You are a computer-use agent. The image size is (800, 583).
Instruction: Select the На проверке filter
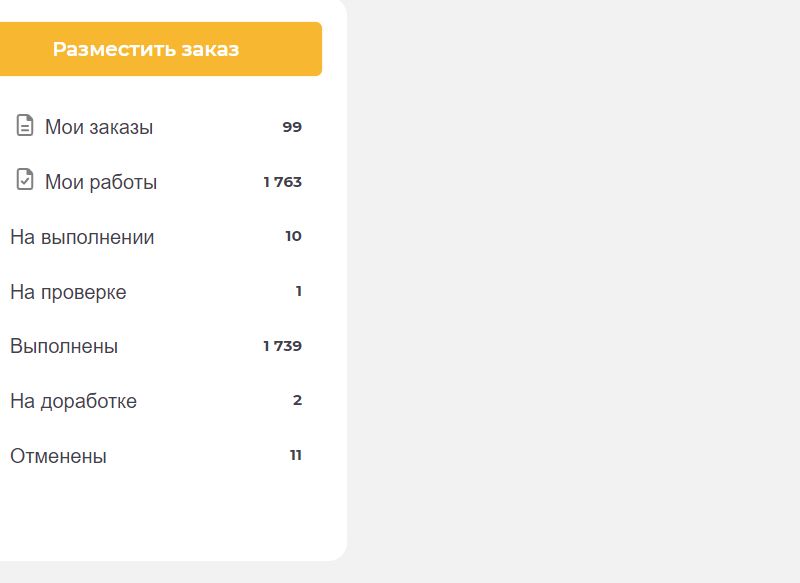point(68,293)
